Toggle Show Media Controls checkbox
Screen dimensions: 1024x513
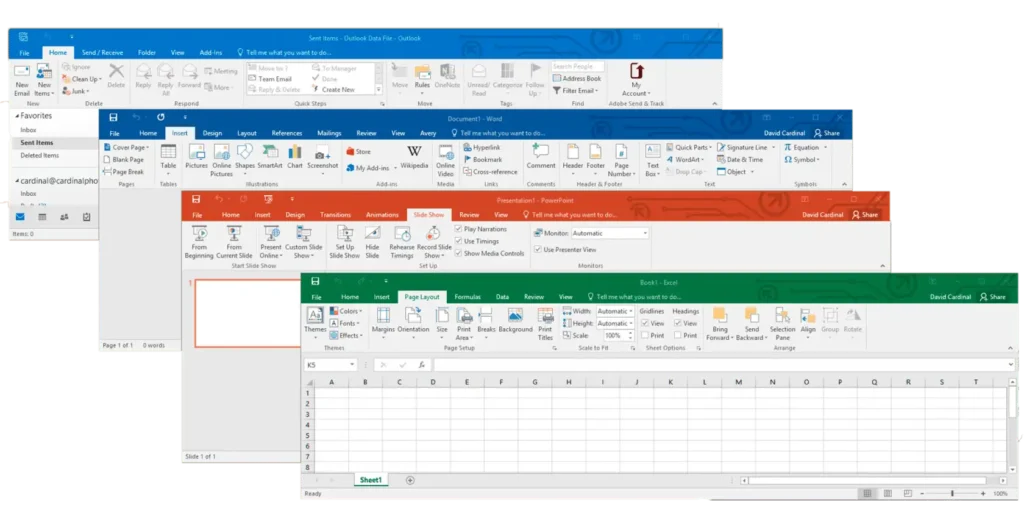[x=458, y=253]
